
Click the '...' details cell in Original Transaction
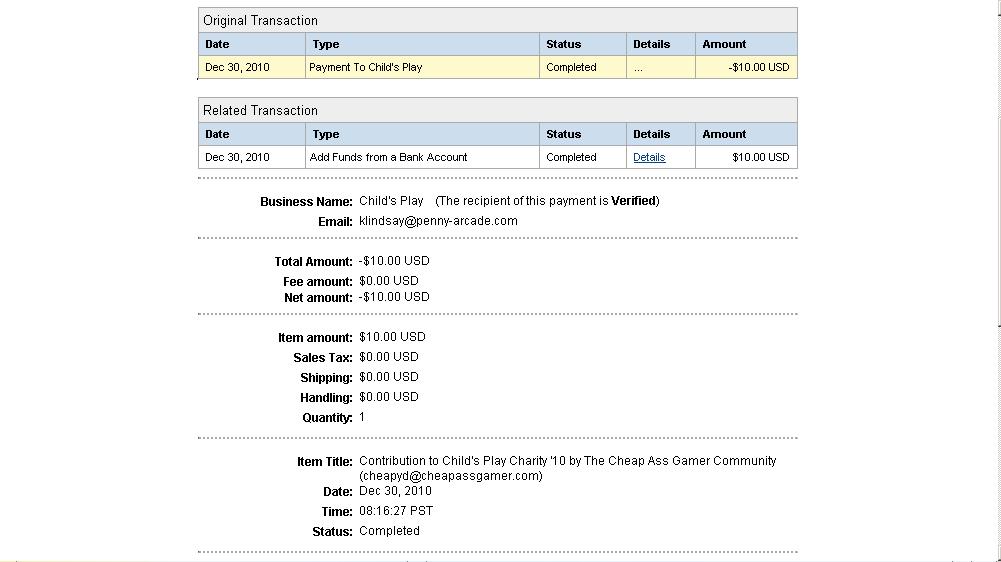pyautogui.click(x=661, y=67)
